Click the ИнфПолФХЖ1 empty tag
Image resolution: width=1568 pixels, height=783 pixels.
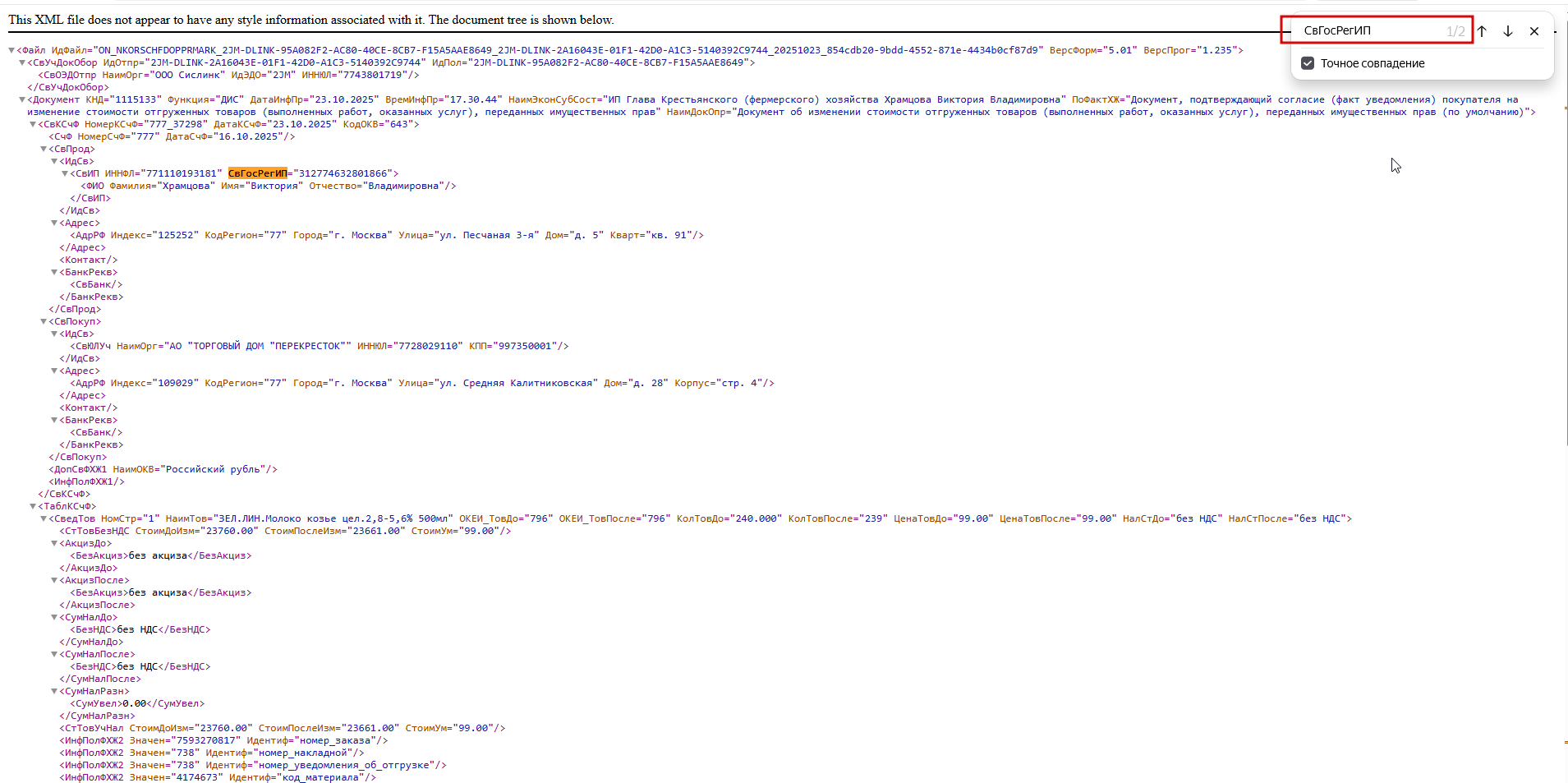tap(86, 481)
